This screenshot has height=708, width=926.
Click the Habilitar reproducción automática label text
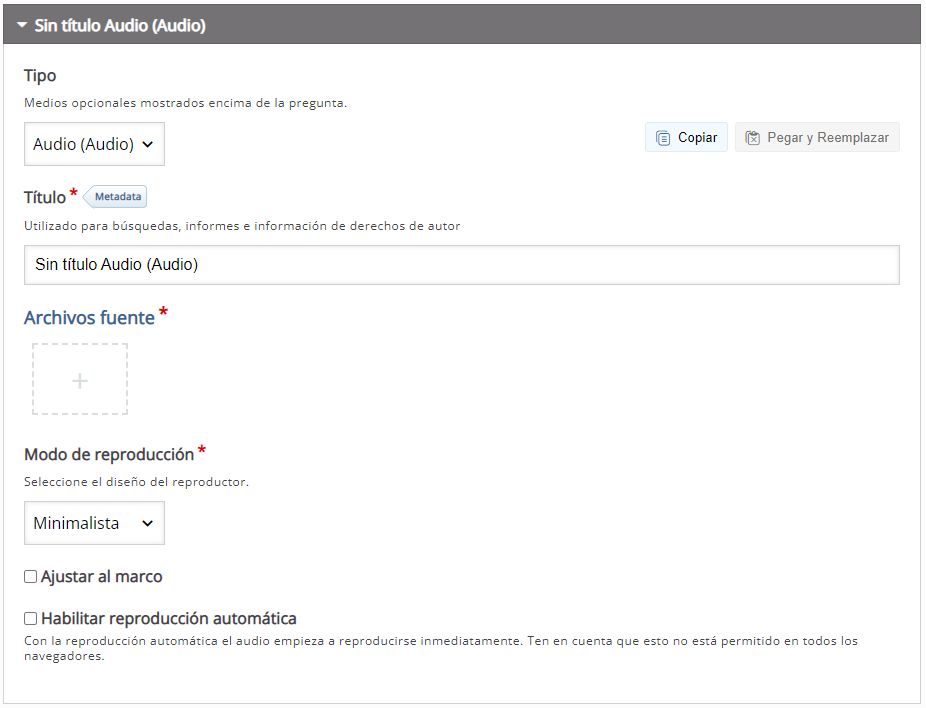pos(168,619)
